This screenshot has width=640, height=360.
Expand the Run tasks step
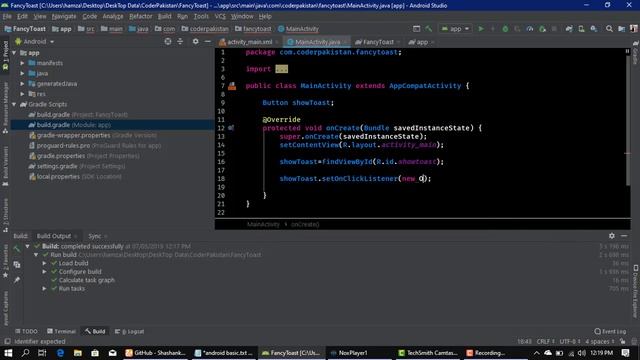(x=44, y=289)
